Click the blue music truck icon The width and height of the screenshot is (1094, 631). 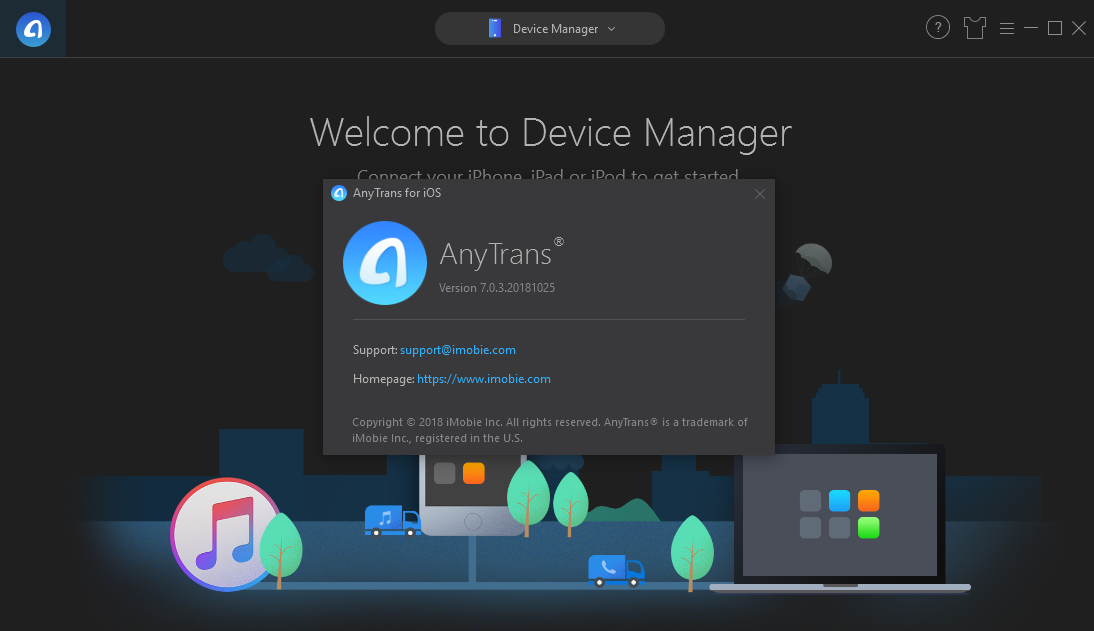pyautogui.click(x=392, y=521)
